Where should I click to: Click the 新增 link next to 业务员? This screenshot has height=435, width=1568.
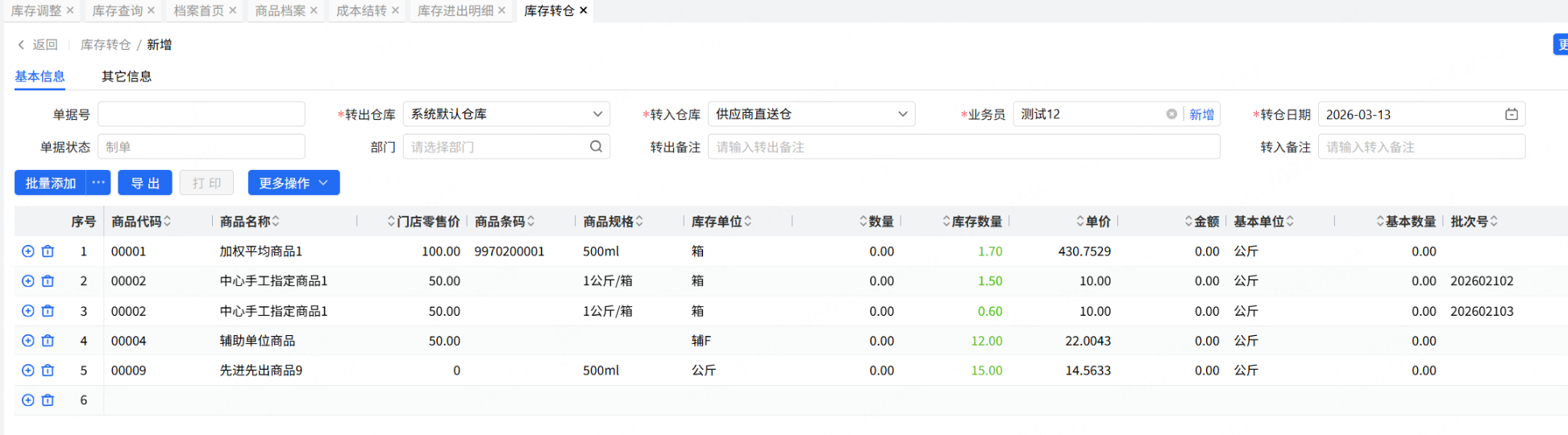pos(1201,114)
